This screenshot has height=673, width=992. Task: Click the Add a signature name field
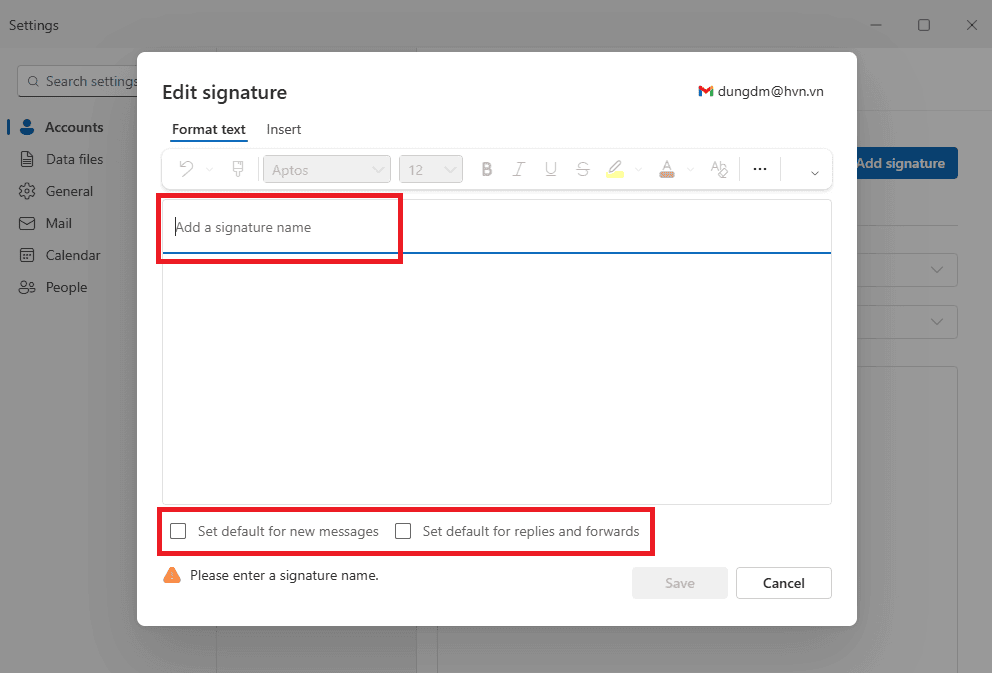(x=497, y=227)
